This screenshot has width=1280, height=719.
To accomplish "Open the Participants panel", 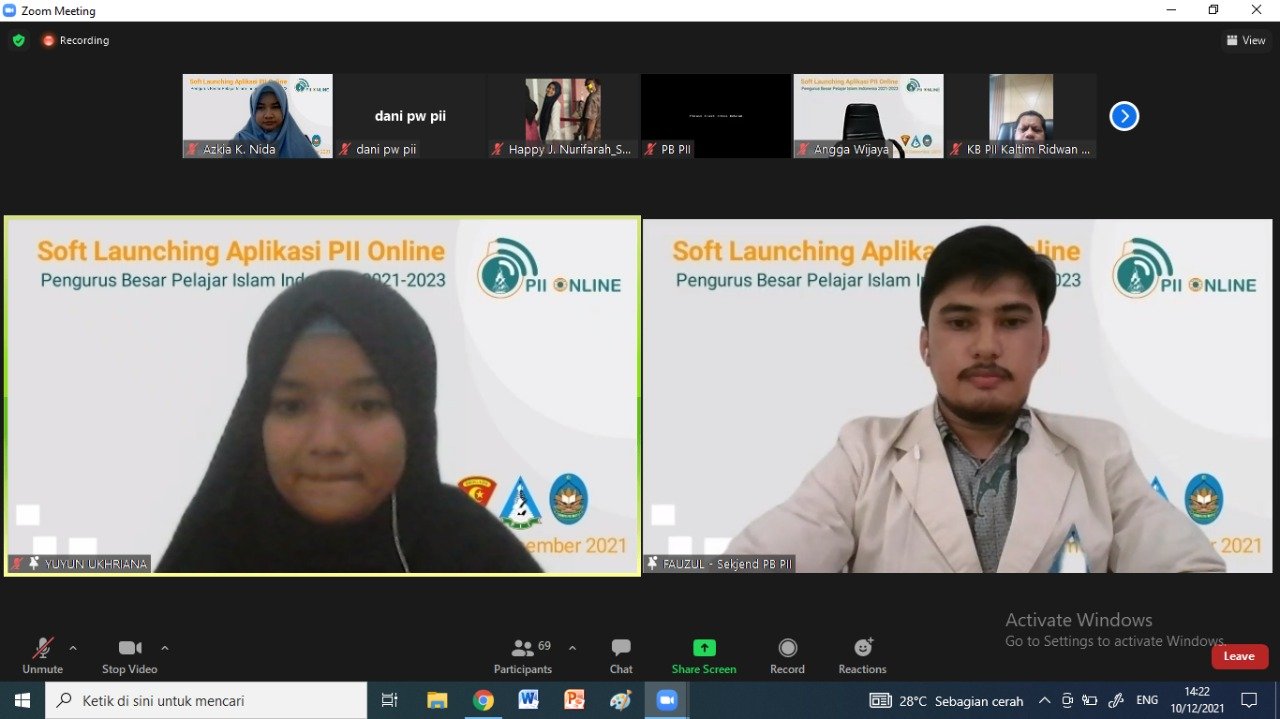I will point(523,656).
